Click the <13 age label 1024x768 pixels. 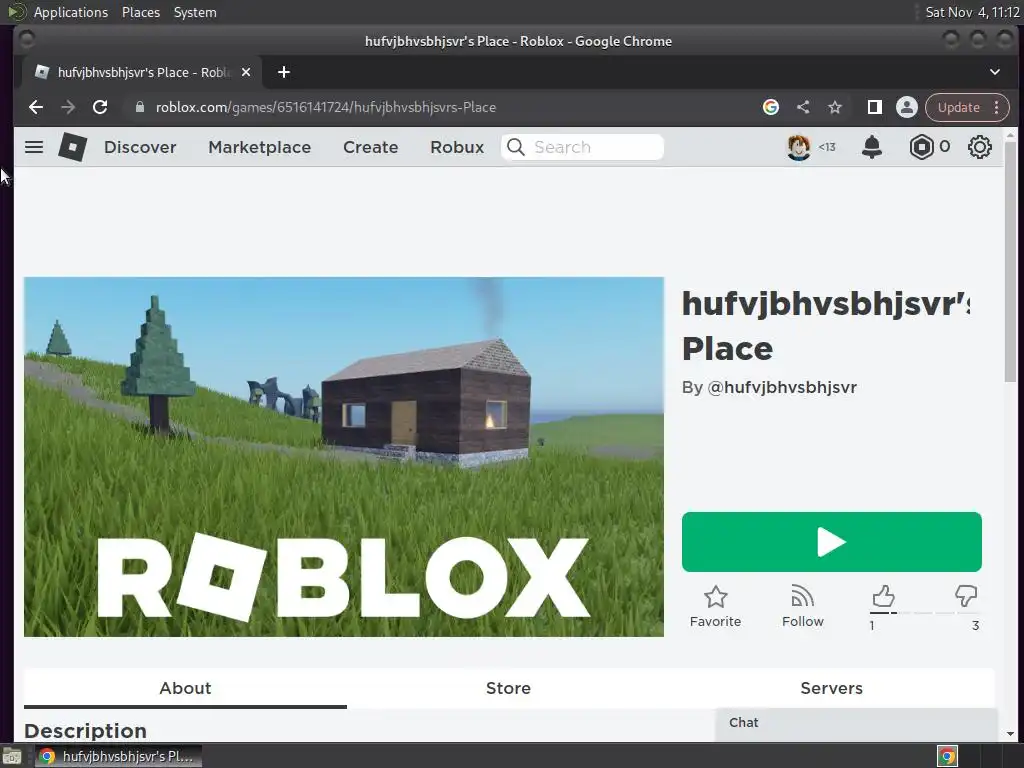click(x=827, y=147)
